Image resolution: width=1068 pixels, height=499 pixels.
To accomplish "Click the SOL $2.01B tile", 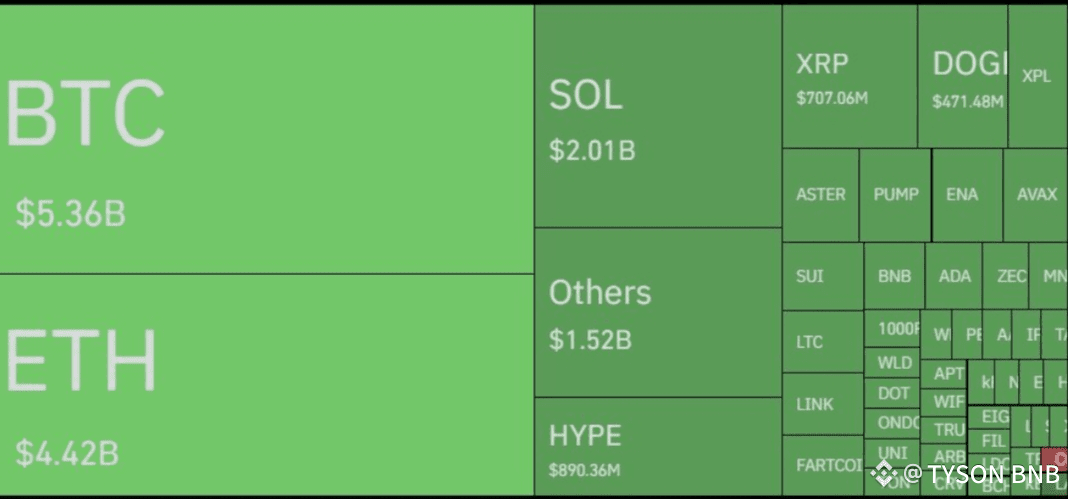I will (x=657, y=116).
